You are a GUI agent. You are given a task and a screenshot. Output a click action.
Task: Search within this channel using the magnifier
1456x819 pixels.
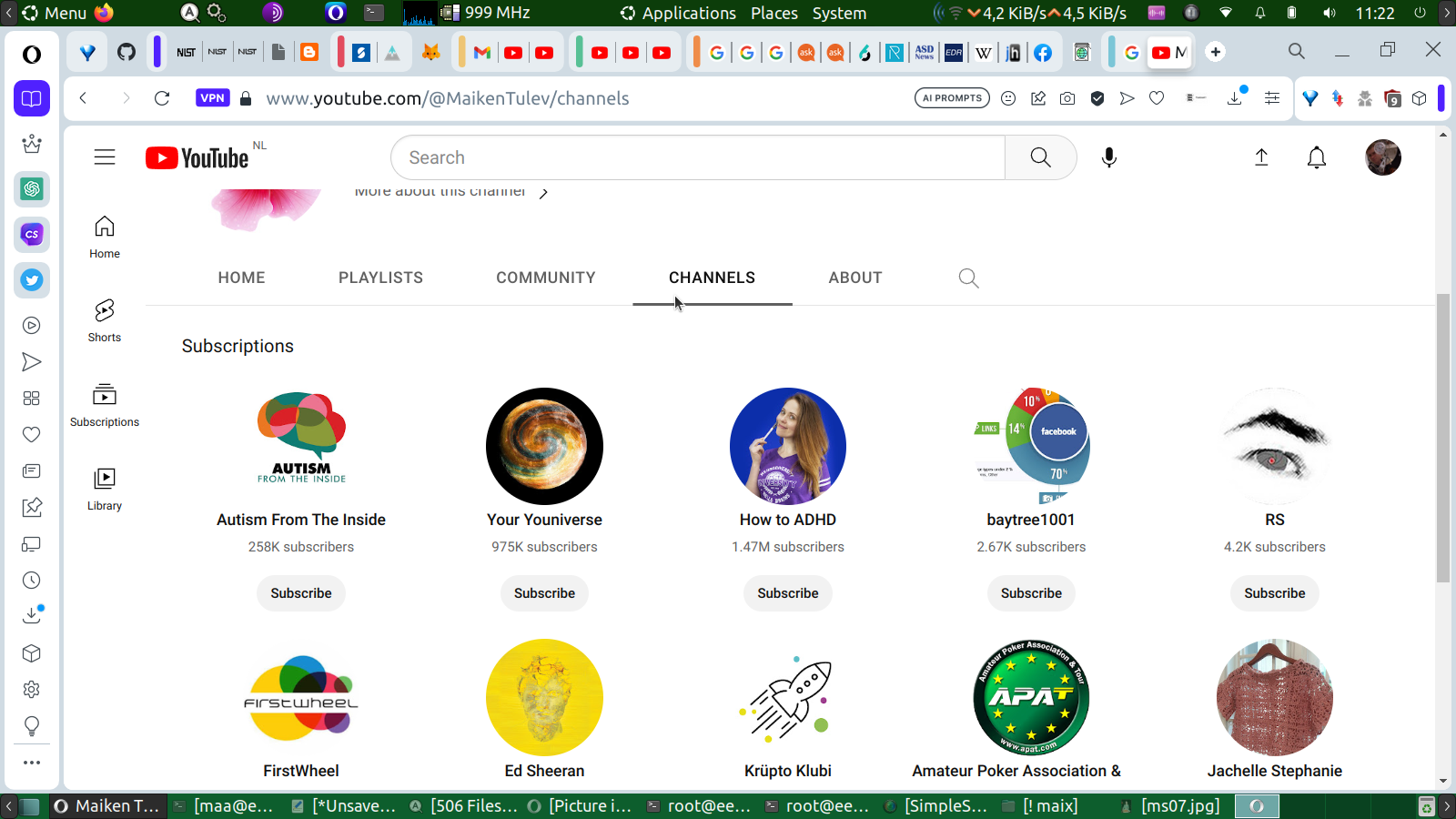[x=969, y=278]
